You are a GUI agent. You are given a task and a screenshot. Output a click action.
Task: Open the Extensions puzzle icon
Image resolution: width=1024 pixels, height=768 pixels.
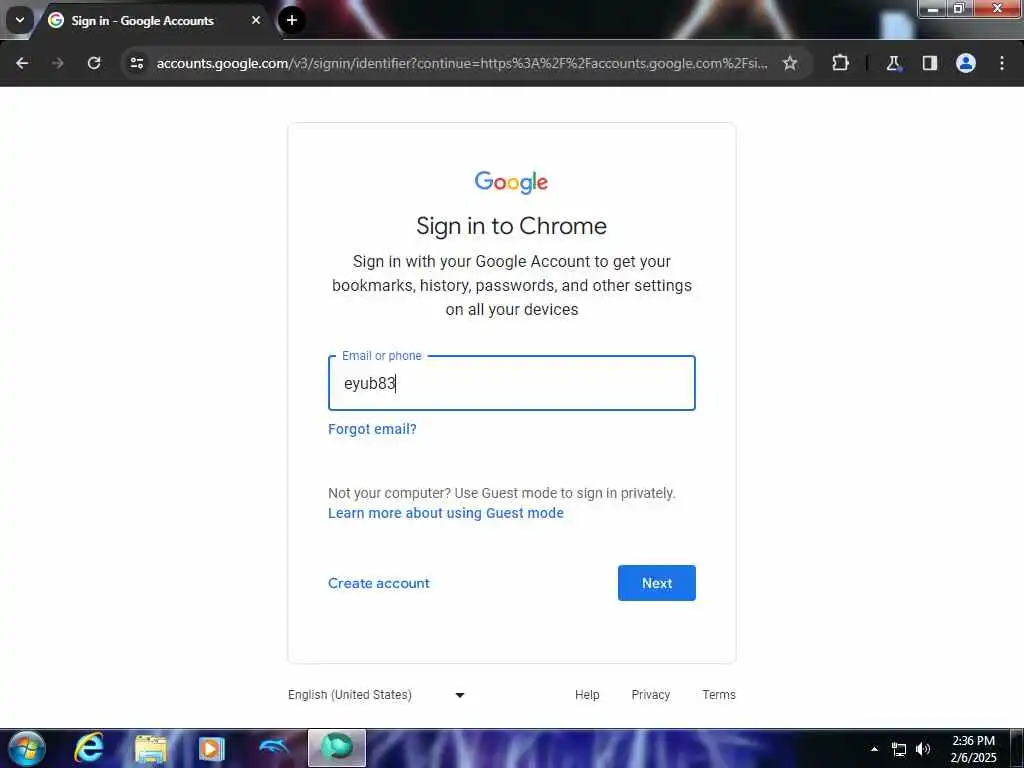click(x=840, y=63)
